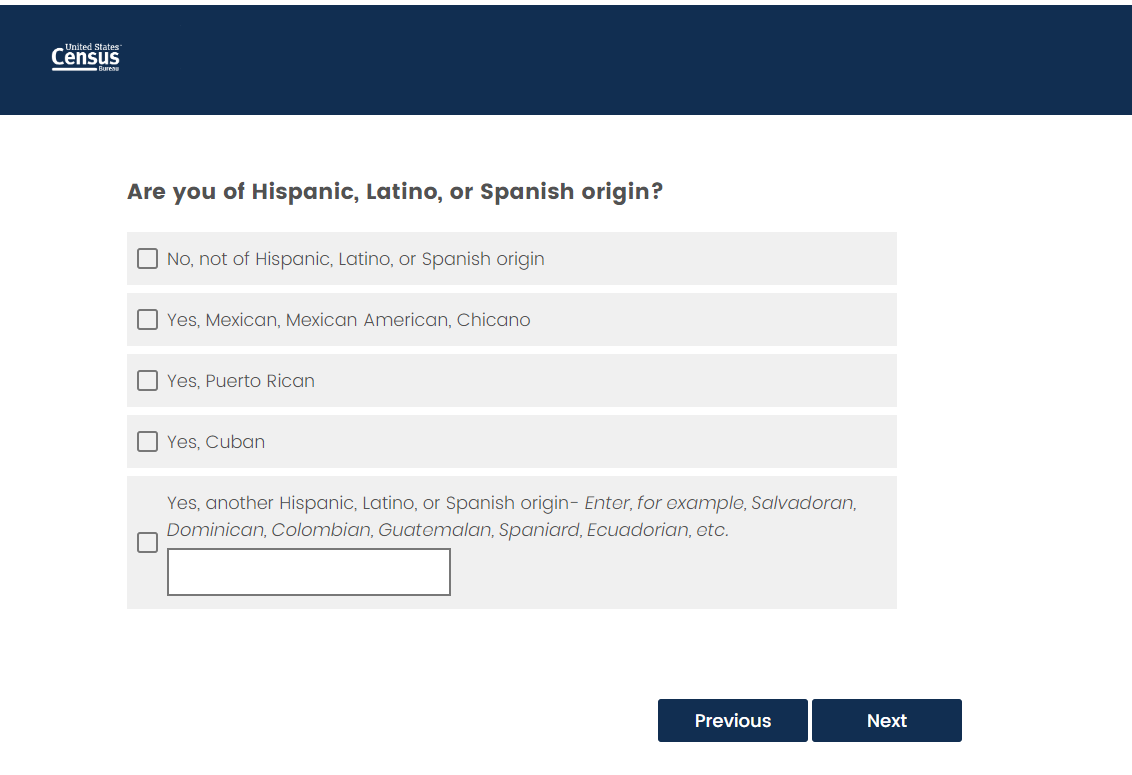Focus the other Hispanic origin text box
Image resolution: width=1132 pixels, height=775 pixels.
[308, 572]
